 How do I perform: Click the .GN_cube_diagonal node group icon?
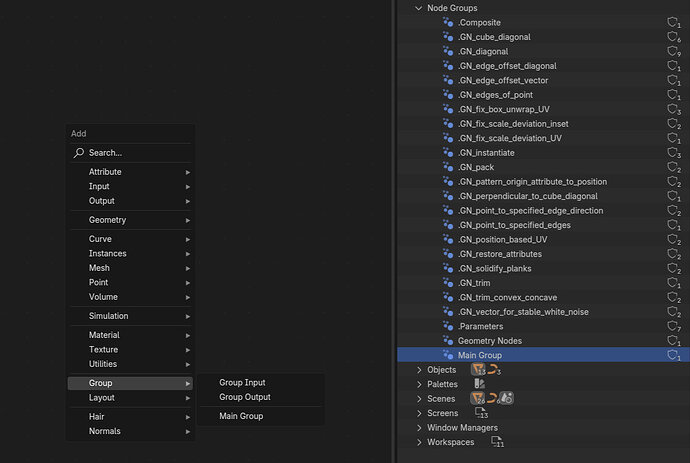tap(448, 37)
